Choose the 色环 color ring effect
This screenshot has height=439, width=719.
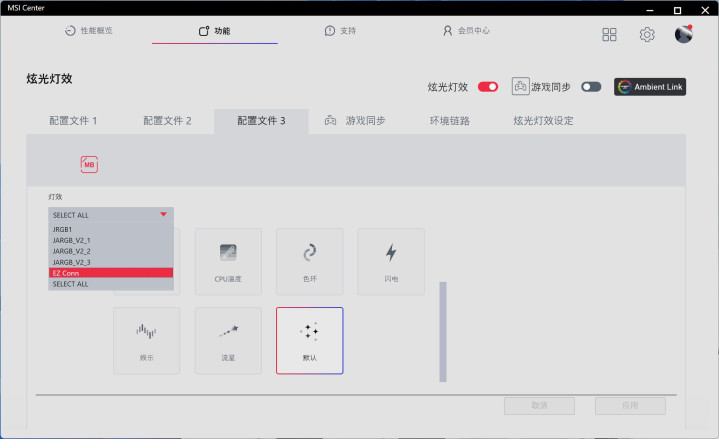coord(310,261)
